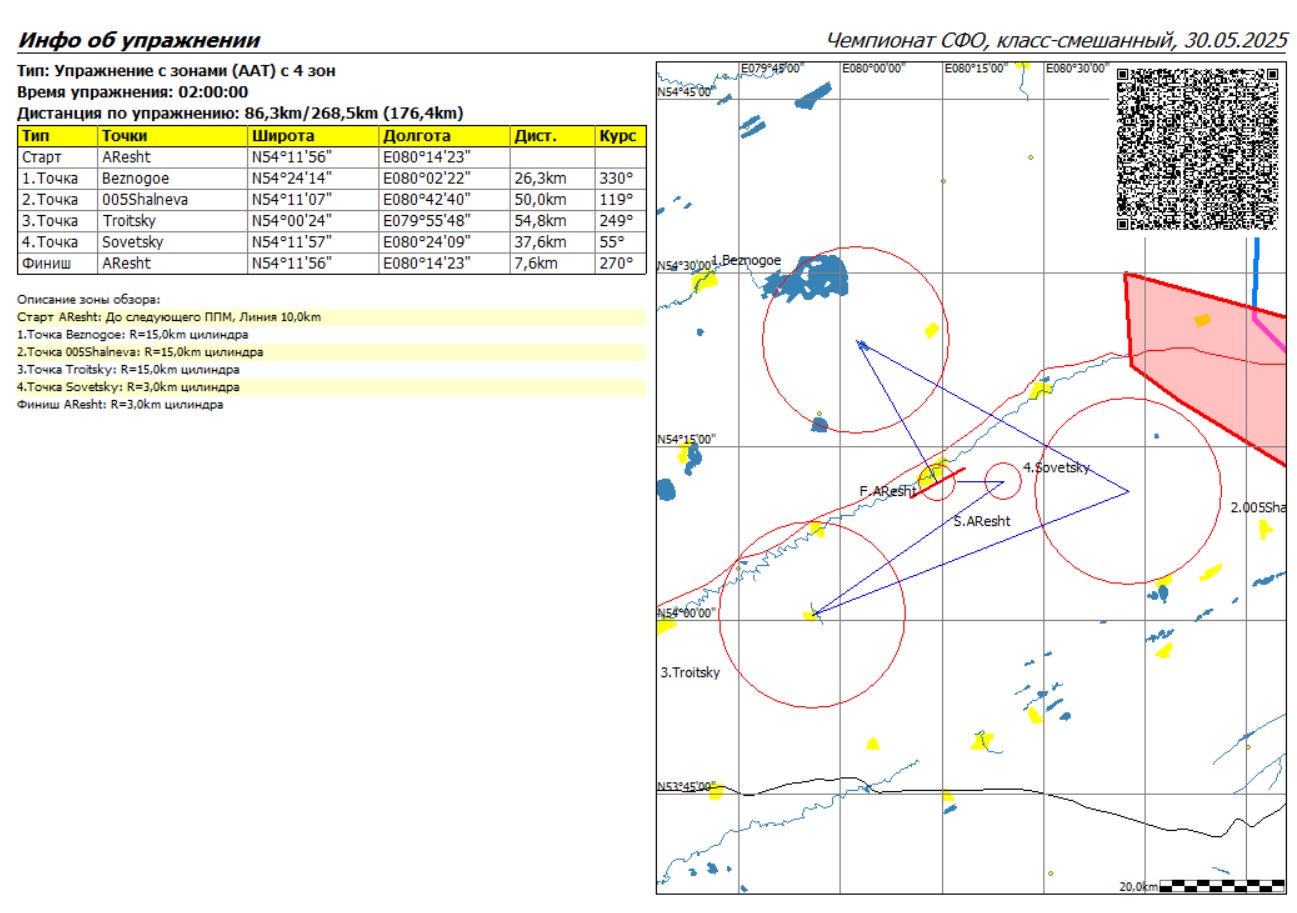Click the 'Время упражнения: 02:00:00' line
Screen dimensions: 1297x913
133,92
